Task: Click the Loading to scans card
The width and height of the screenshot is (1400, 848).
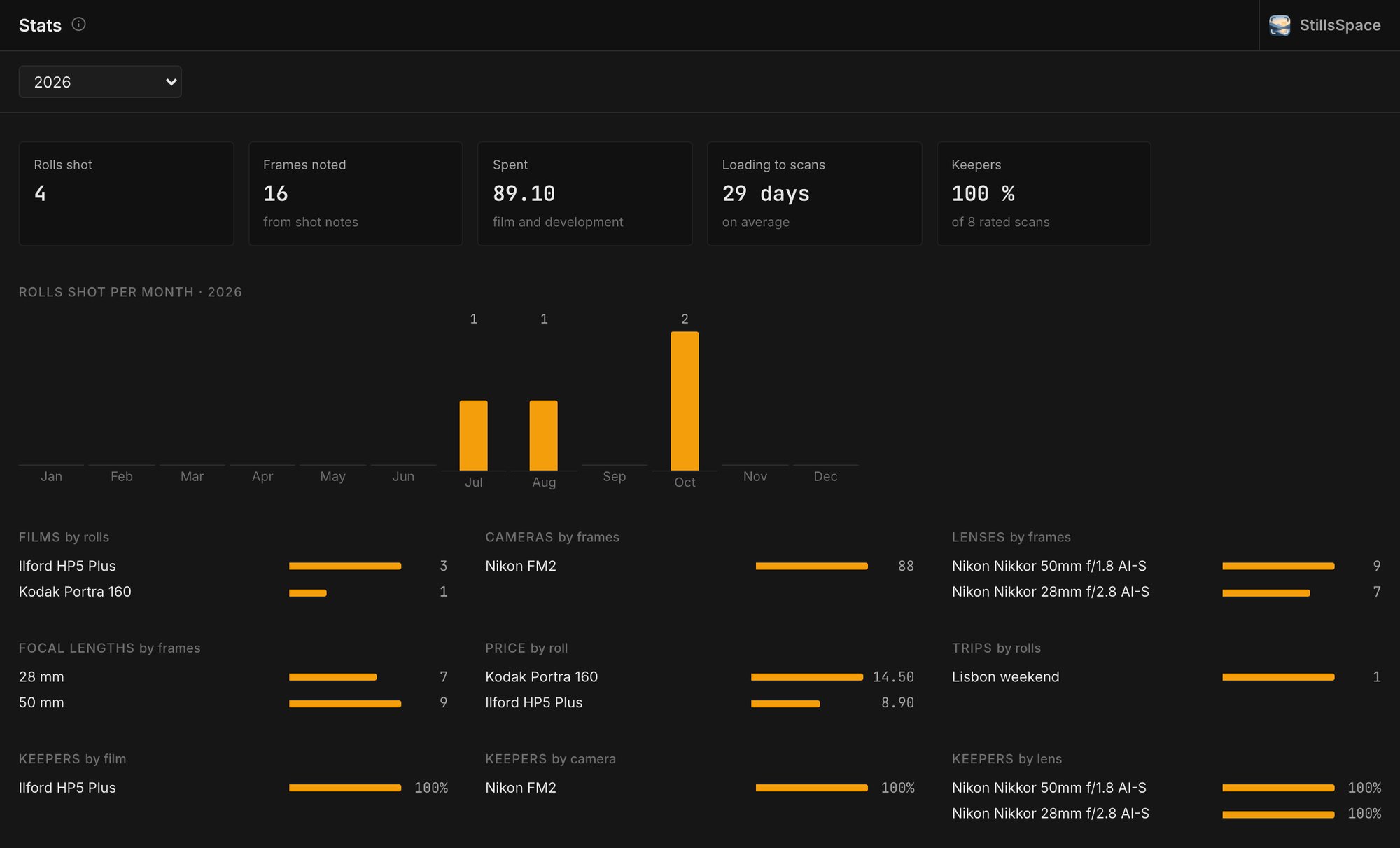Action: coord(815,194)
